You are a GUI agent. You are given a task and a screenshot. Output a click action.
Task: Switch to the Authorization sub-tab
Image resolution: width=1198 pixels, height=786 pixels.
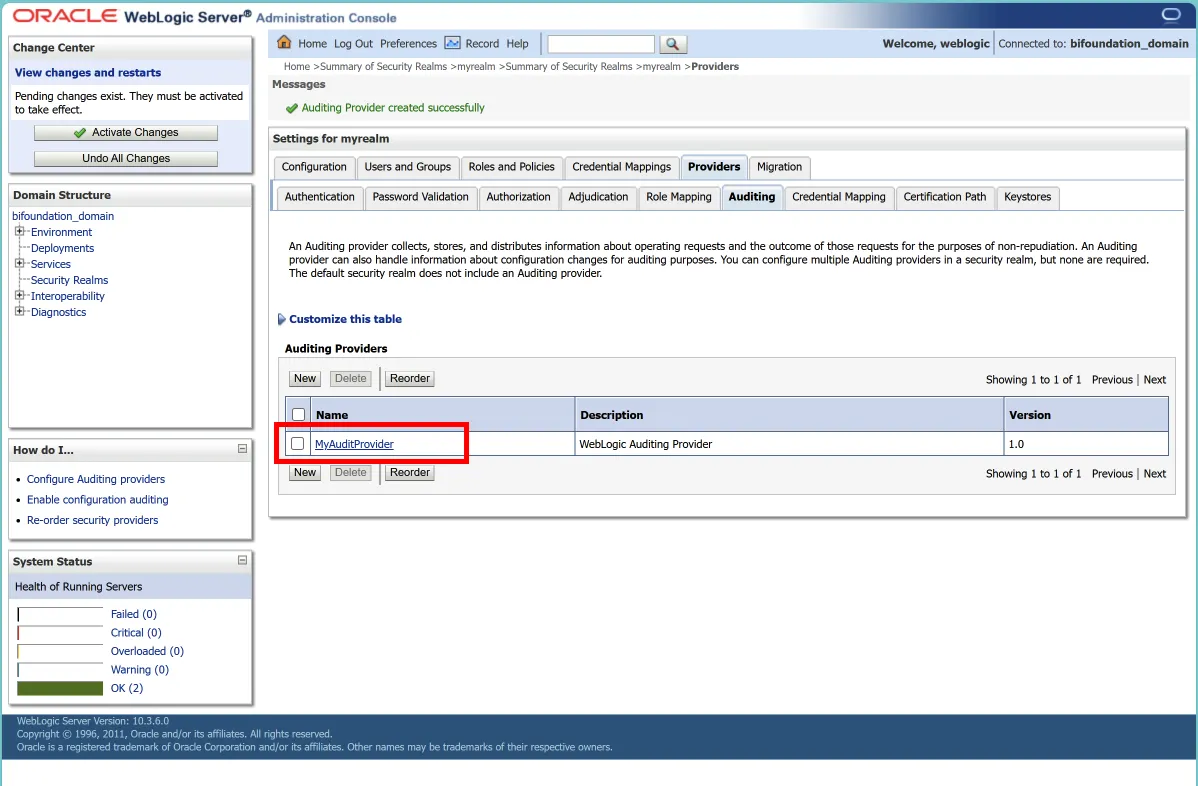tap(518, 197)
